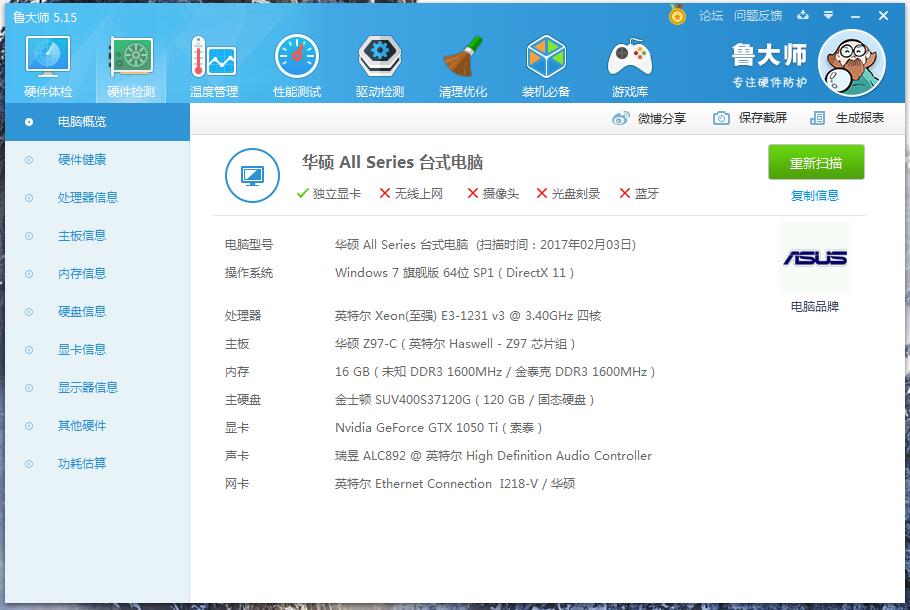Click the 蓝牙 feature status
The width and height of the screenshot is (910, 610).
pos(639,194)
